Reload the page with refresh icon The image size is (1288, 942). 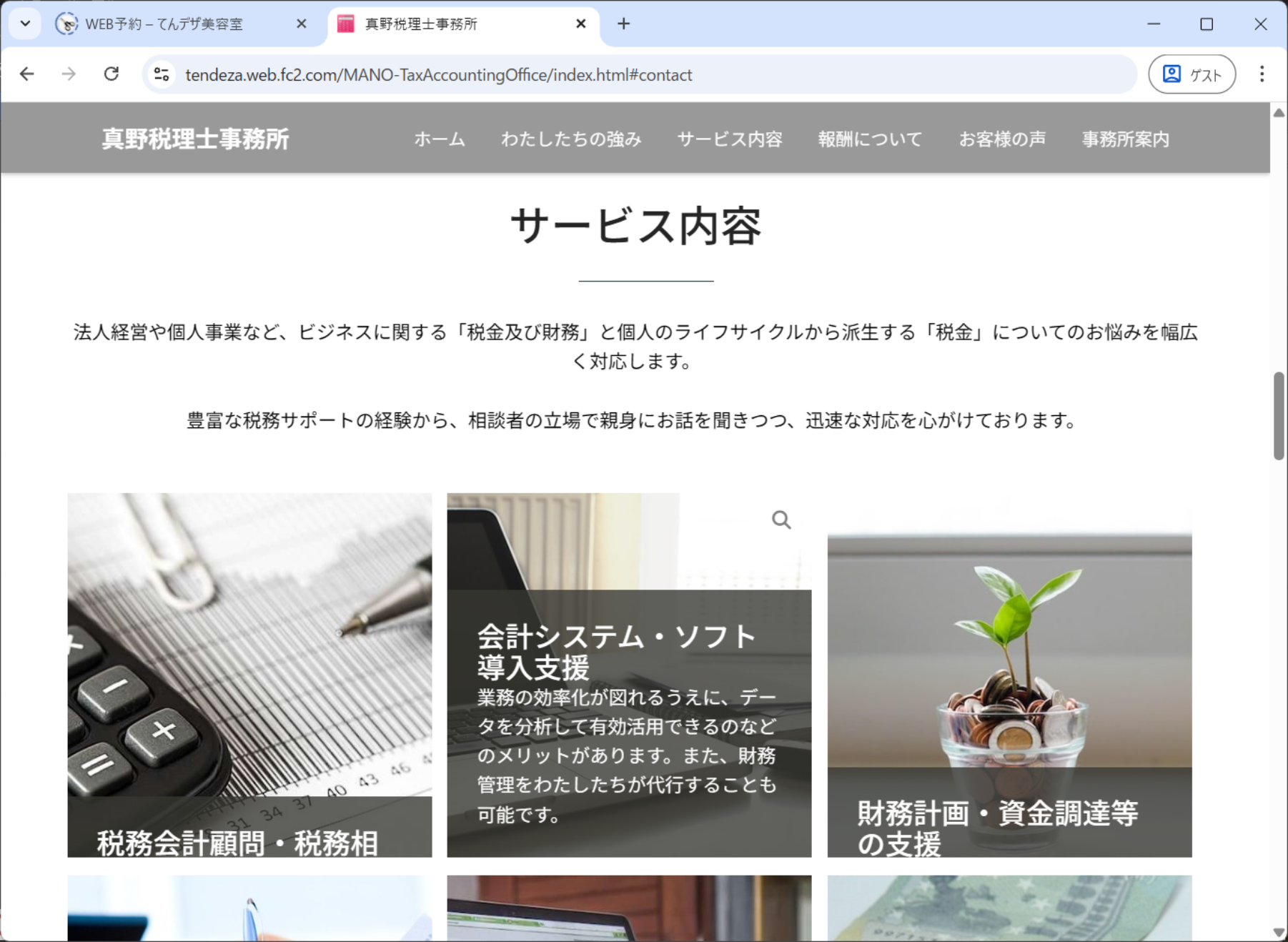pyautogui.click(x=112, y=74)
